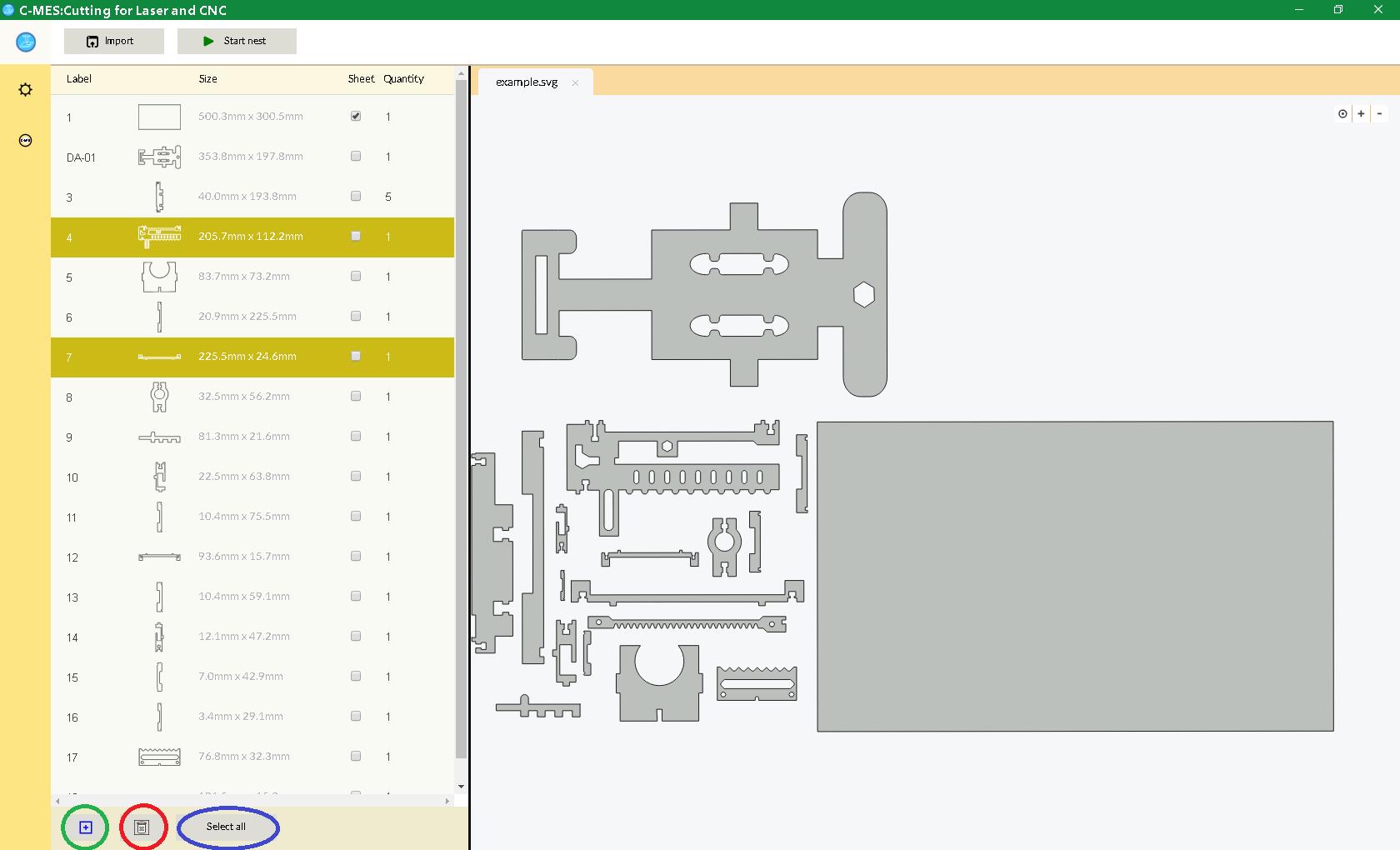Click size 205.7mm x 112.2mm row
Screen dimensions: 1400x850
(x=252, y=237)
